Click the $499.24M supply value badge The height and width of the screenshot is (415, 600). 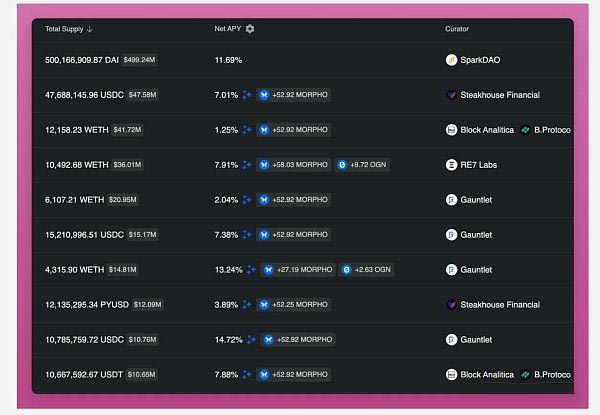pos(140,60)
